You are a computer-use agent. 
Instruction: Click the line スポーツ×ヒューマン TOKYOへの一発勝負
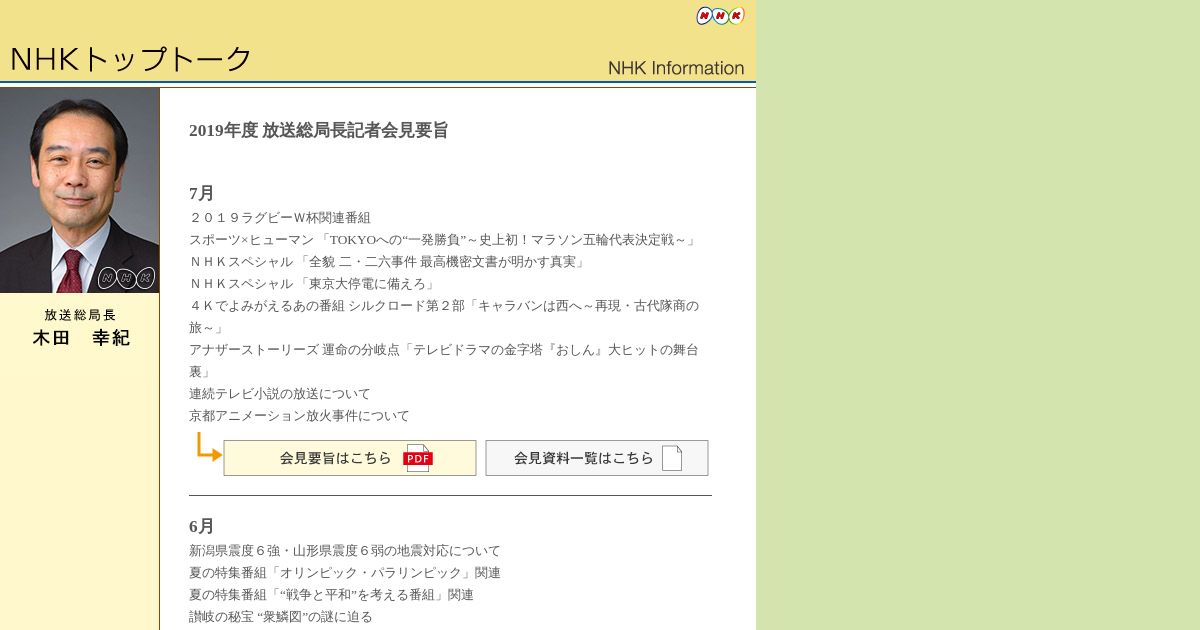[x=443, y=239]
